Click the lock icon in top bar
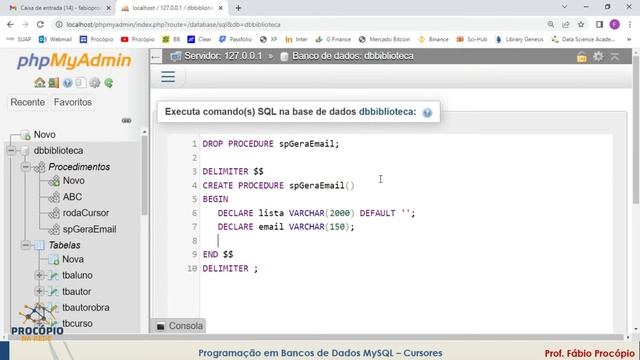 click(582, 57)
